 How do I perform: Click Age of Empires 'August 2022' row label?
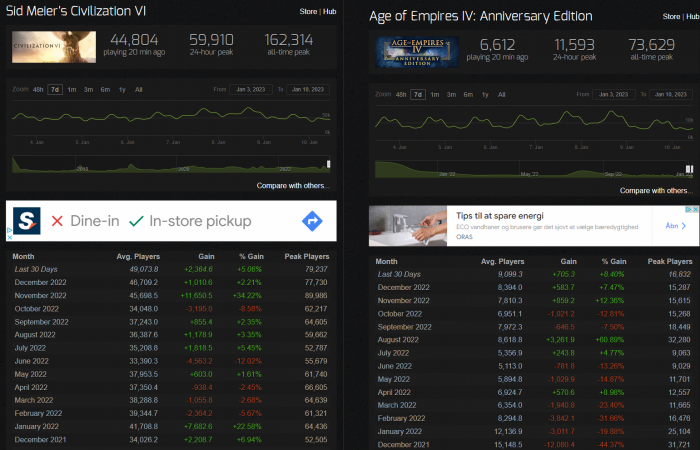point(398,340)
